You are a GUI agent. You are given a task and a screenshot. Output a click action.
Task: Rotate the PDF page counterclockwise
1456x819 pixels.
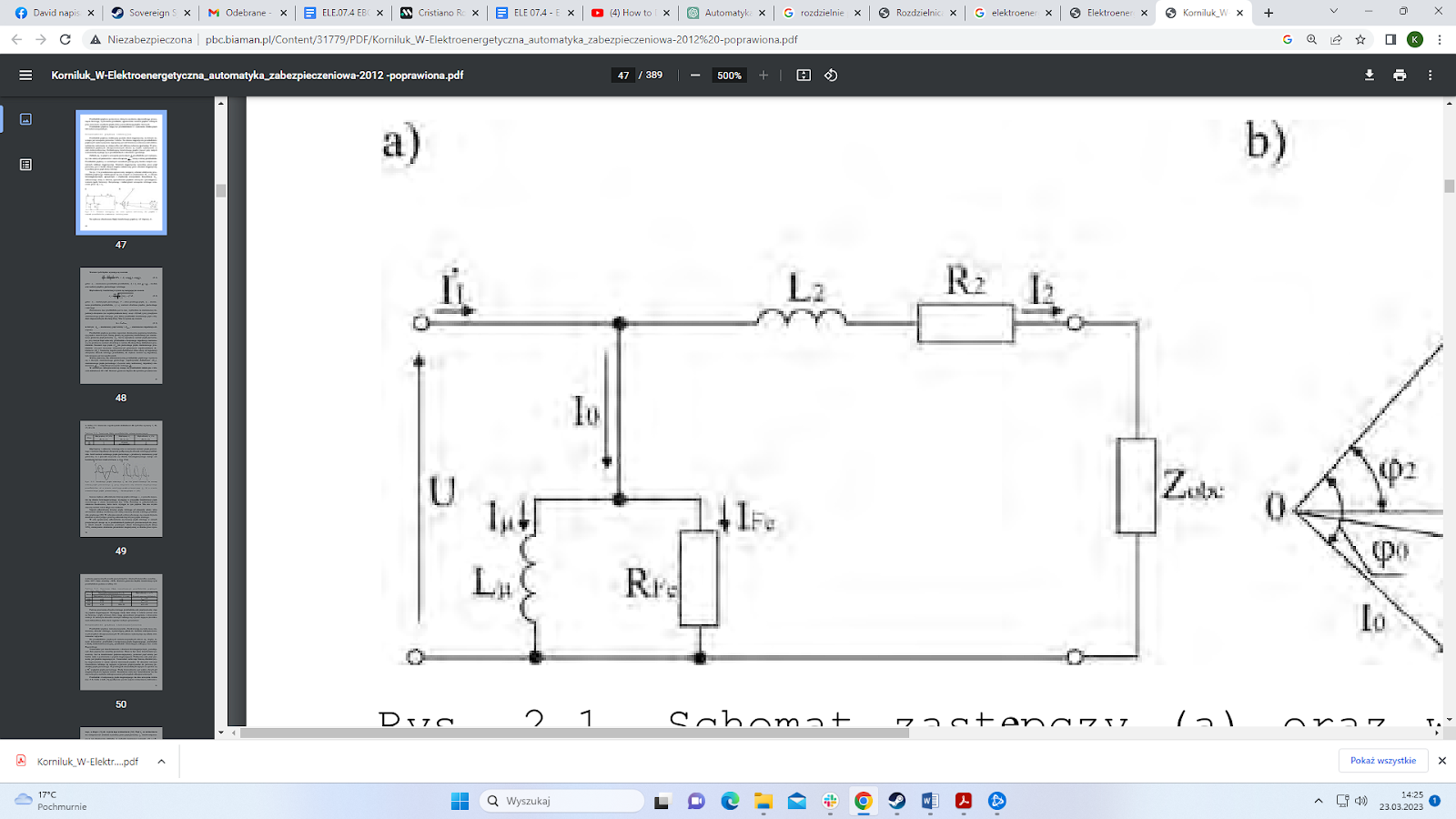coord(831,76)
